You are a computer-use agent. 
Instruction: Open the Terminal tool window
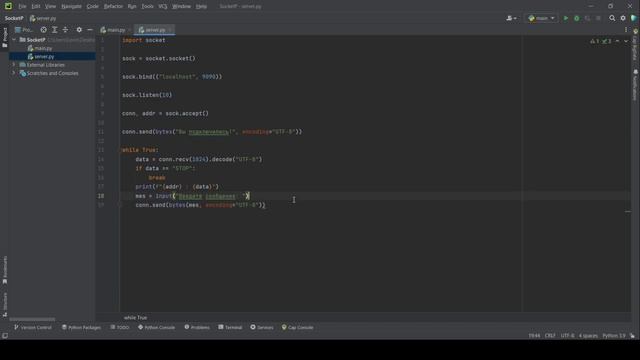pyautogui.click(x=230, y=327)
